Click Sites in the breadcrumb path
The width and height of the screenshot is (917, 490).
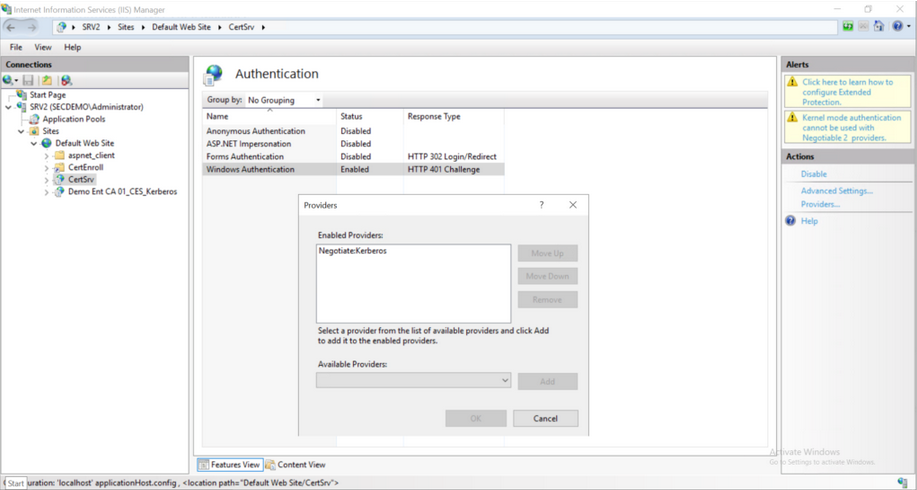(126, 27)
